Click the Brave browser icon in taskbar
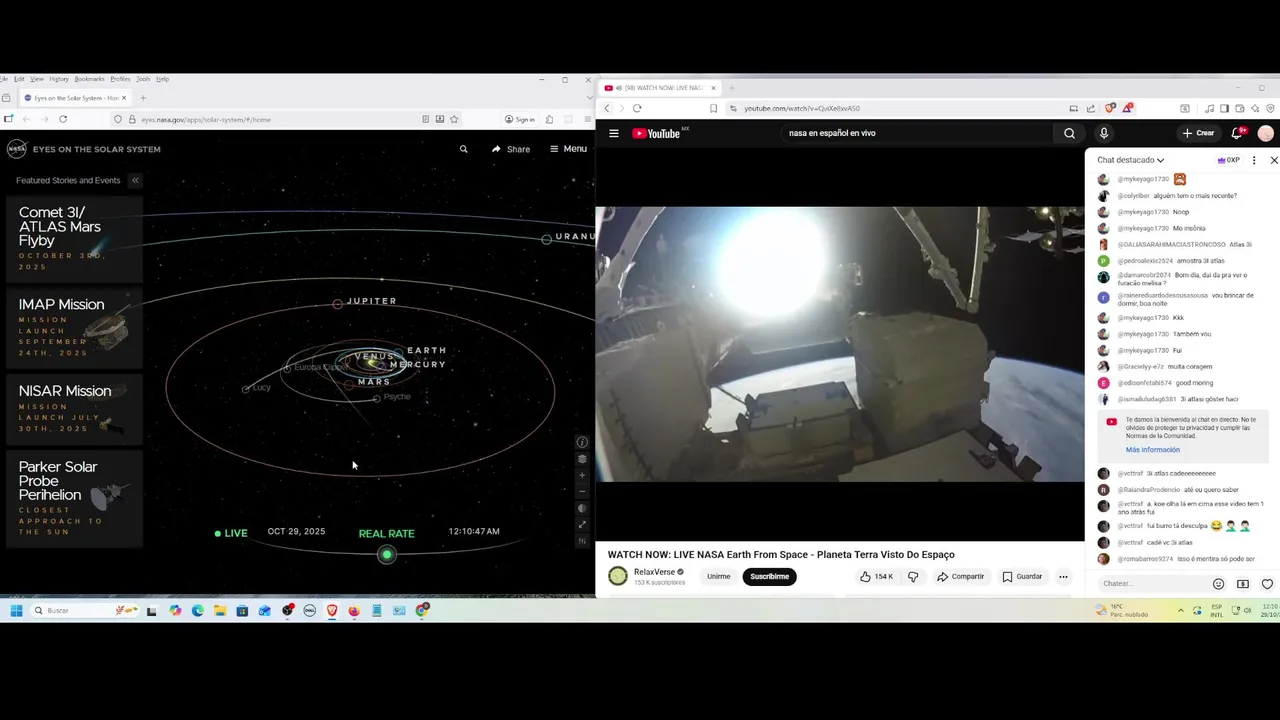Viewport: 1280px width, 720px height. click(x=332, y=610)
